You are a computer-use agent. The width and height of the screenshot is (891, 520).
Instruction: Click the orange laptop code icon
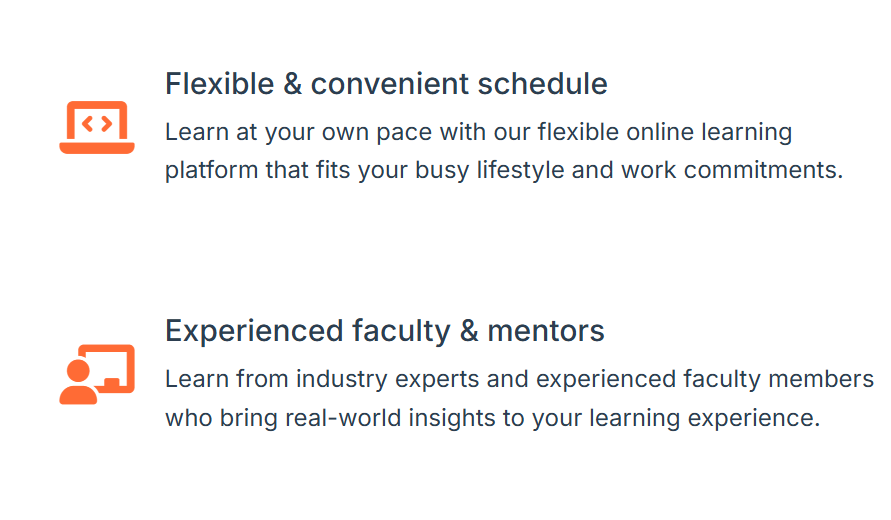[x=97, y=127]
